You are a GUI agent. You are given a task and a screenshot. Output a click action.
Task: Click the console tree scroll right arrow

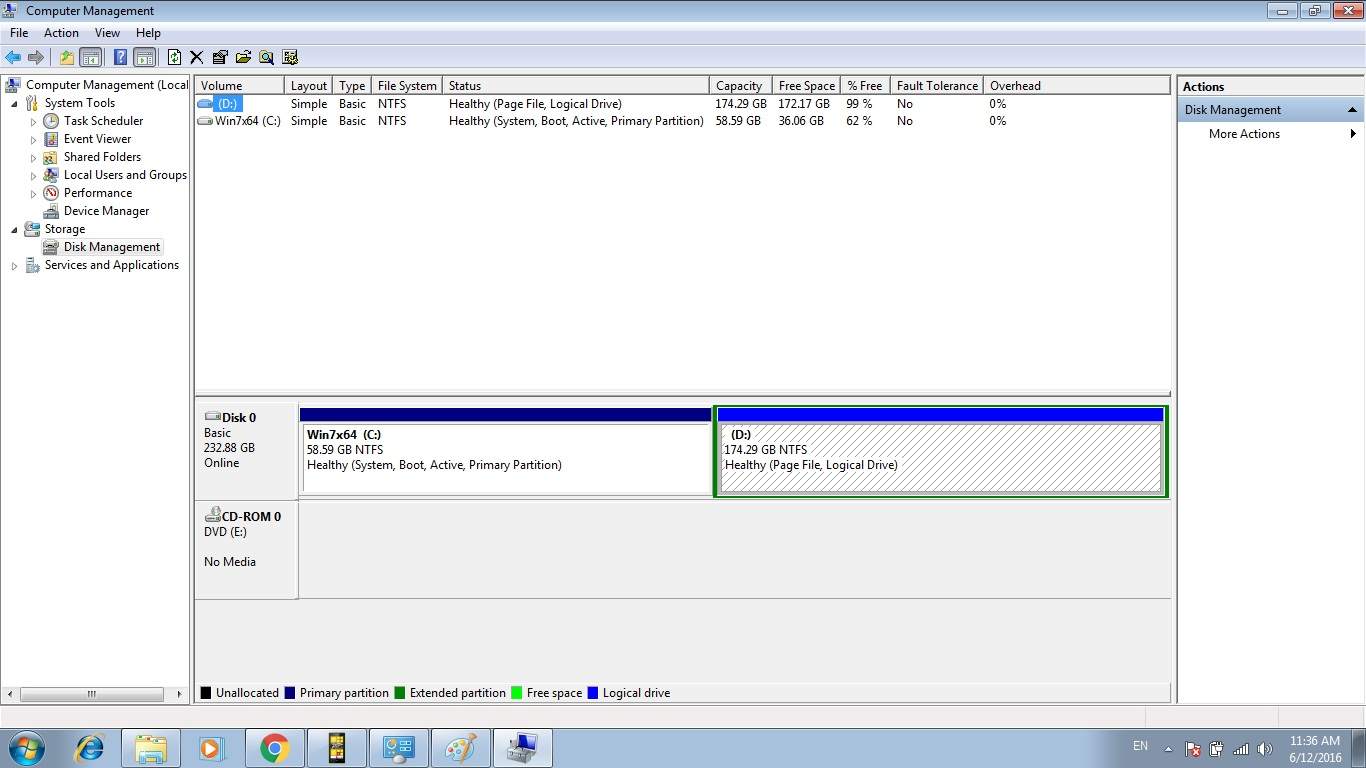pyautogui.click(x=179, y=694)
